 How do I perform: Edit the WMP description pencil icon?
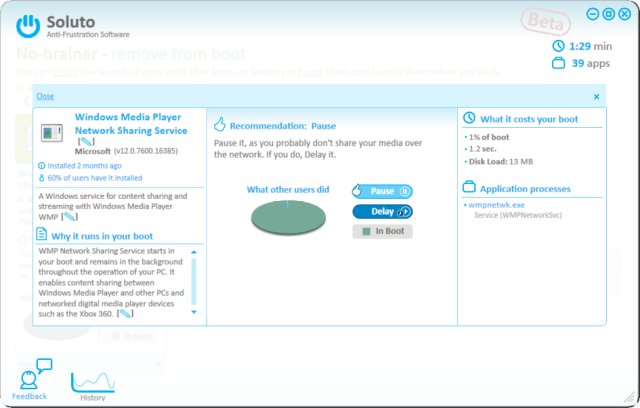(x=69, y=217)
